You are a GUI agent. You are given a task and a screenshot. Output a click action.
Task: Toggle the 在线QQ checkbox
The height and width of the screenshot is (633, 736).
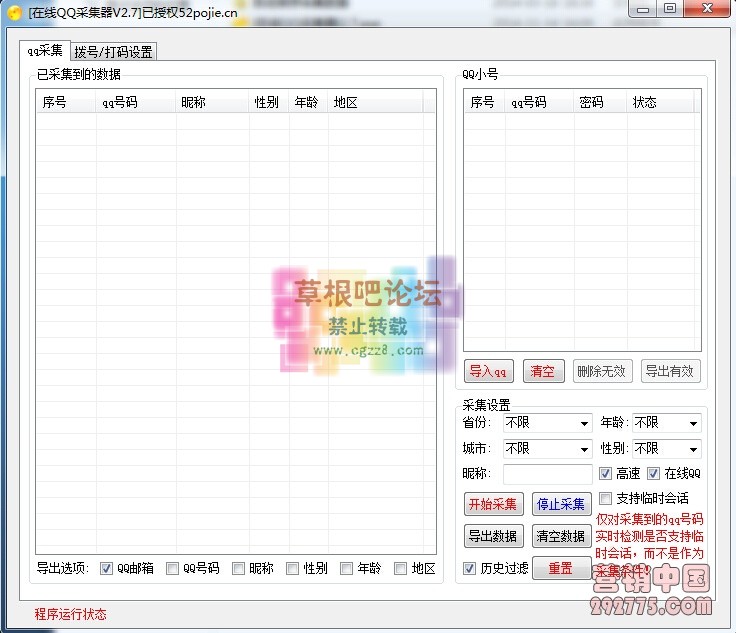pos(653,473)
